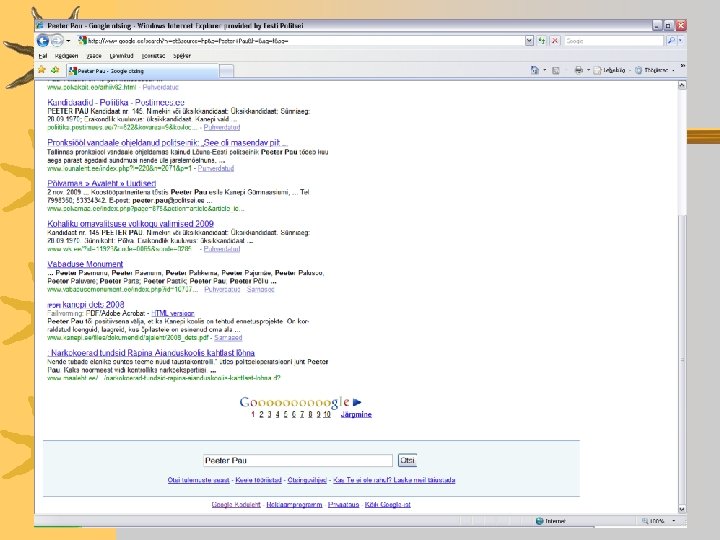Viewport: 720px width, 540px height.
Task: Click the Otsi search button
Action: (x=407, y=460)
